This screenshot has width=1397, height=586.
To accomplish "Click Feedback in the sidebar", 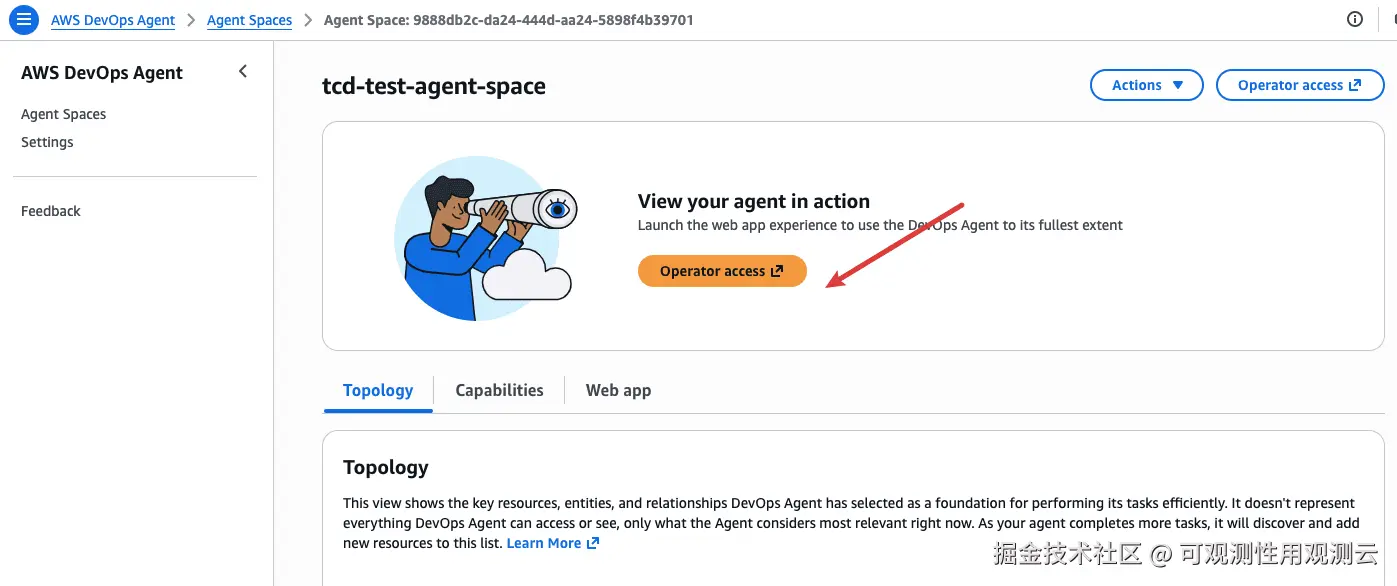I will 51,211.
